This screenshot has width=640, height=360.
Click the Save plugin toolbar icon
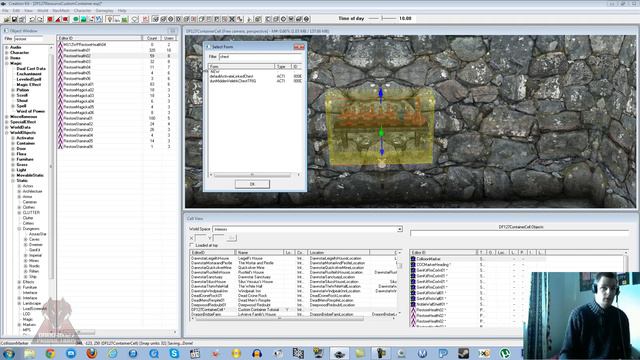click(x=15, y=19)
